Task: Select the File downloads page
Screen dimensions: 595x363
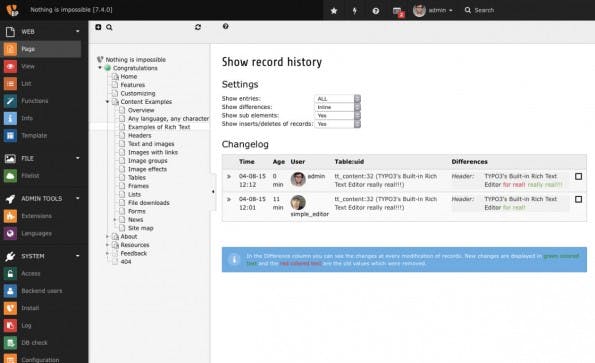Action: click(x=148, y=203)
